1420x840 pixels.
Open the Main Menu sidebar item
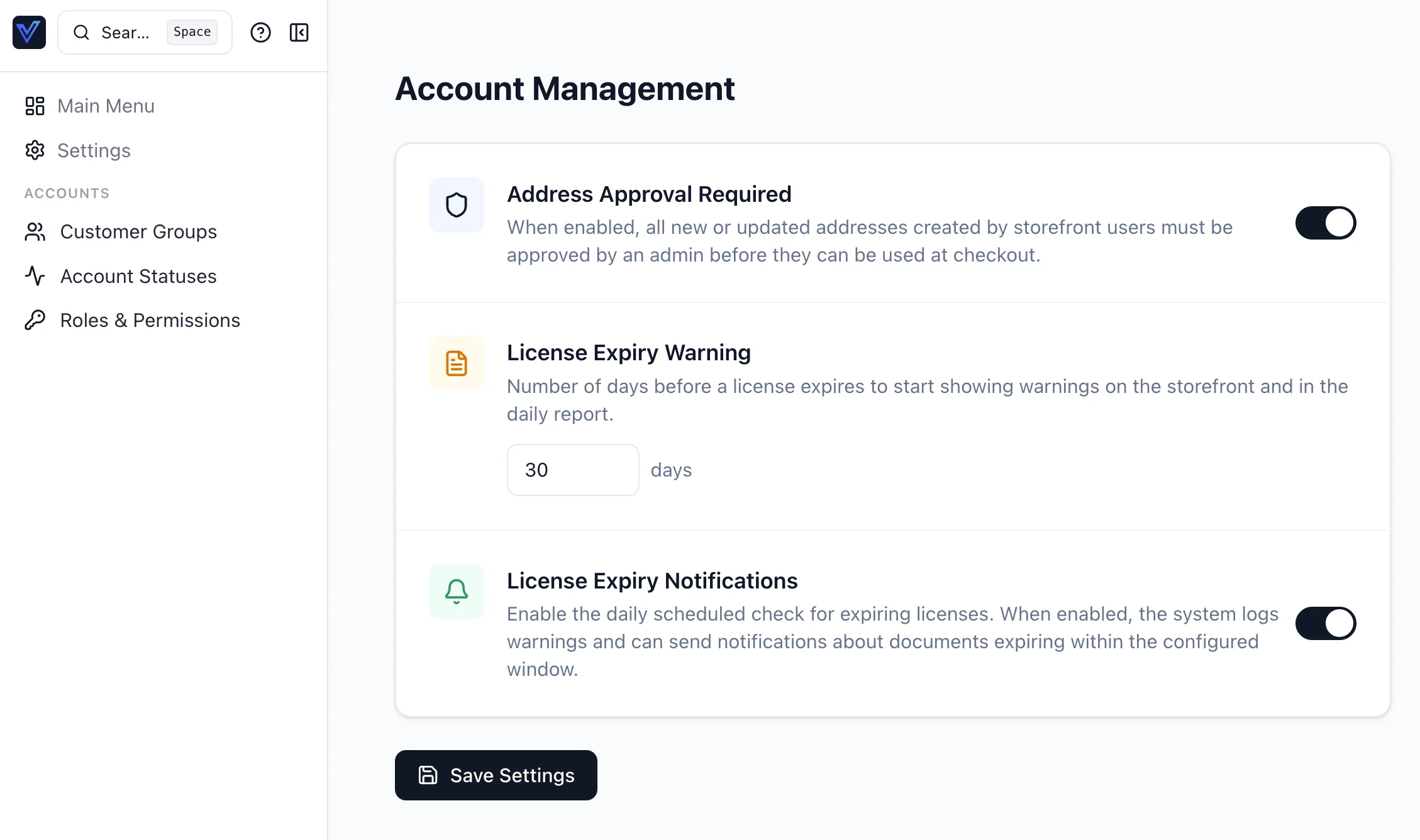pyautogui.click(x=105, y=106)
